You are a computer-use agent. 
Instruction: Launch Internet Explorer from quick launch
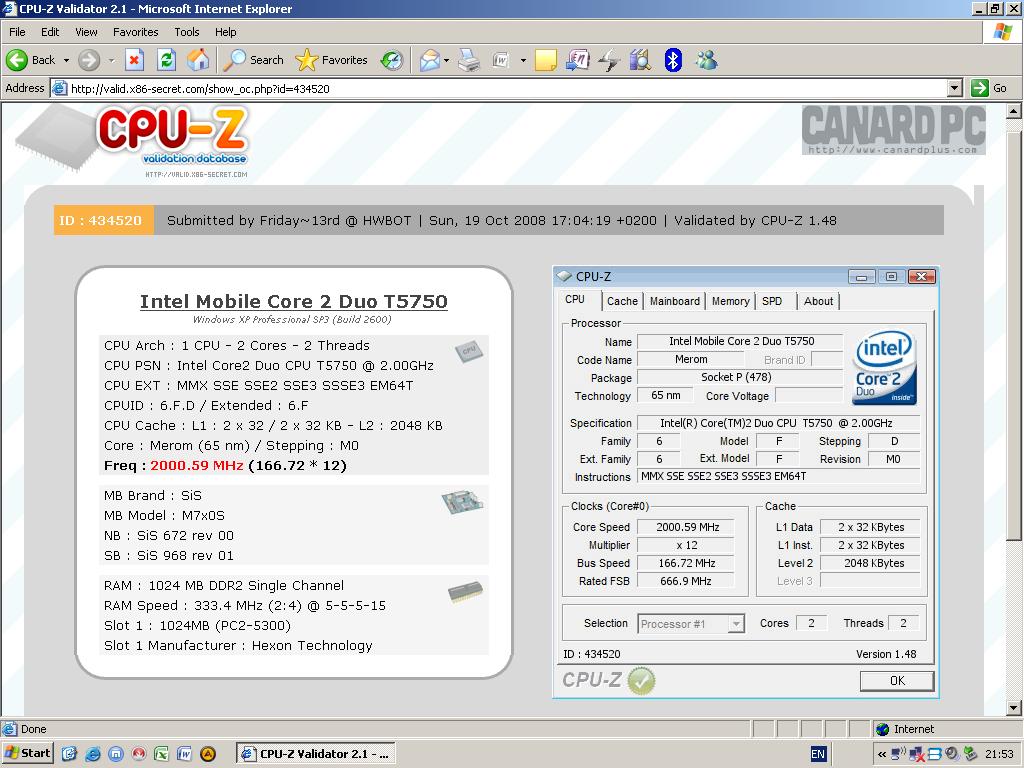(93, 754)
